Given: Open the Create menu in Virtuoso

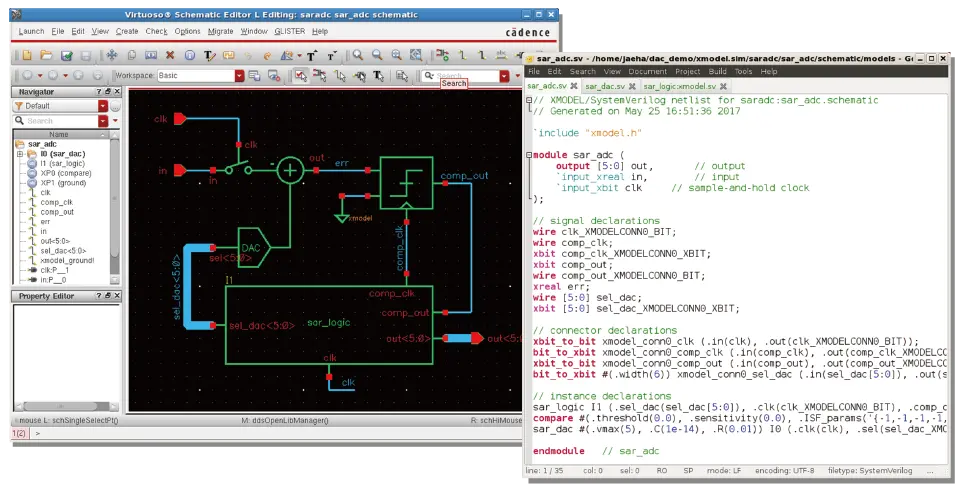Looking at the screenshot, I should point(127,31).
